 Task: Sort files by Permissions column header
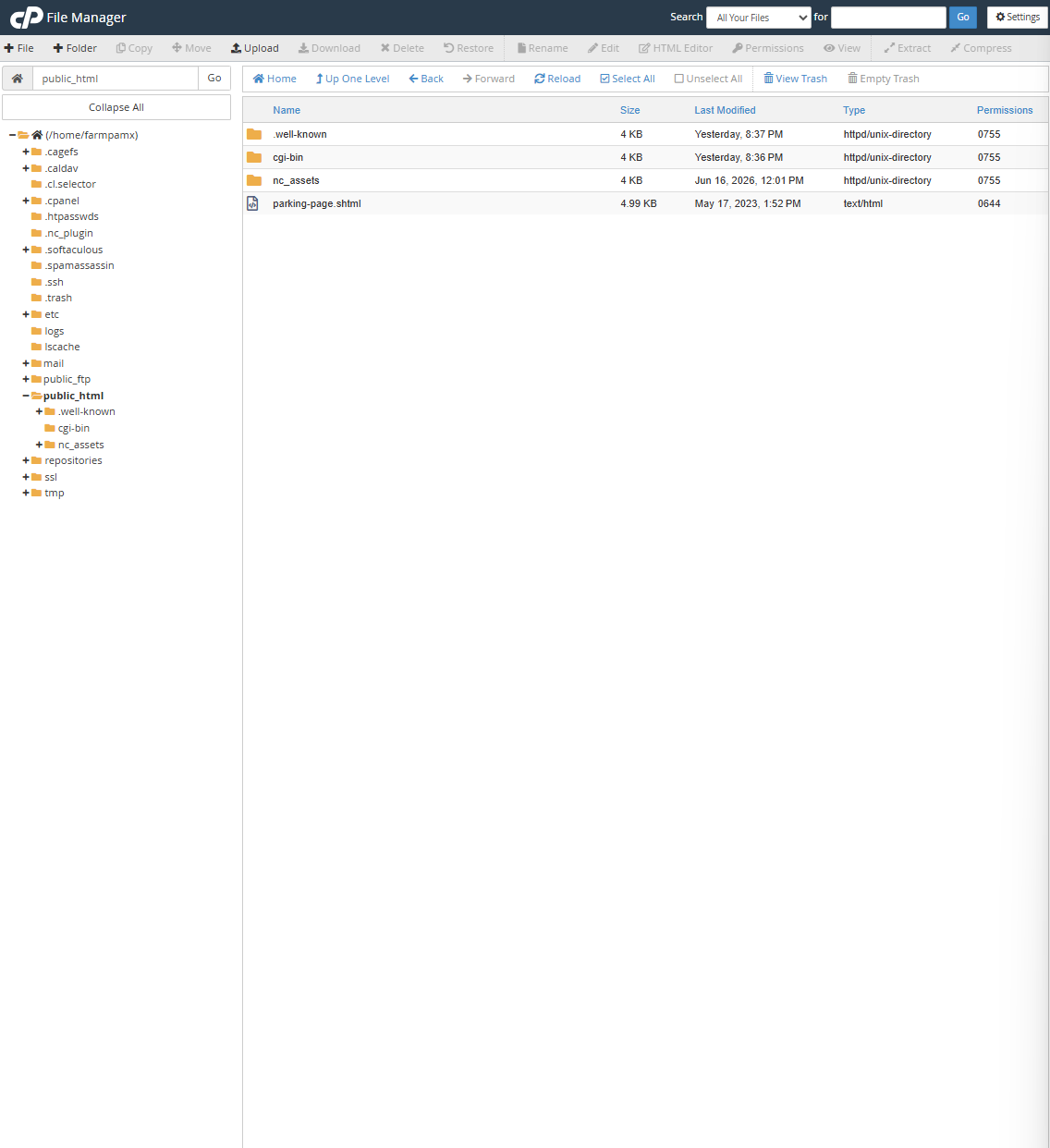[1005, 110]
